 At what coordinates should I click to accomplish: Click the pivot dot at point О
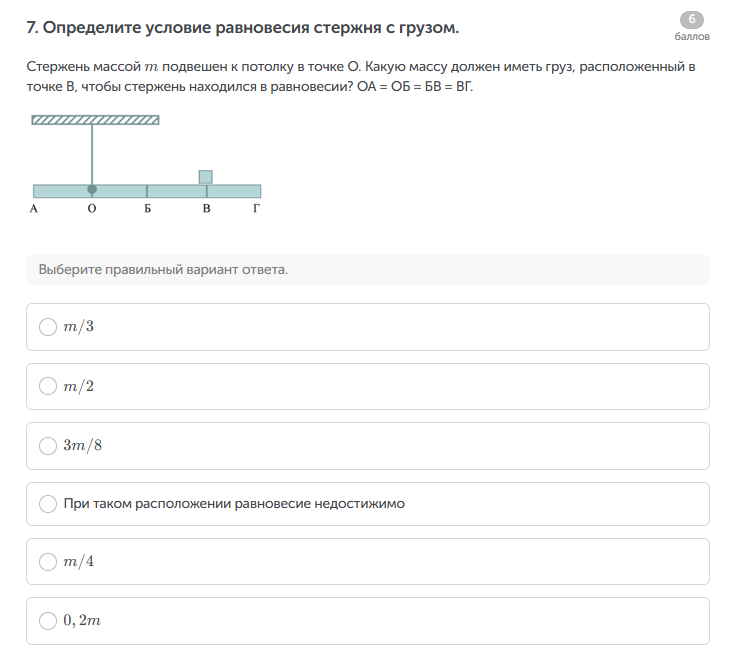[92, 189]
